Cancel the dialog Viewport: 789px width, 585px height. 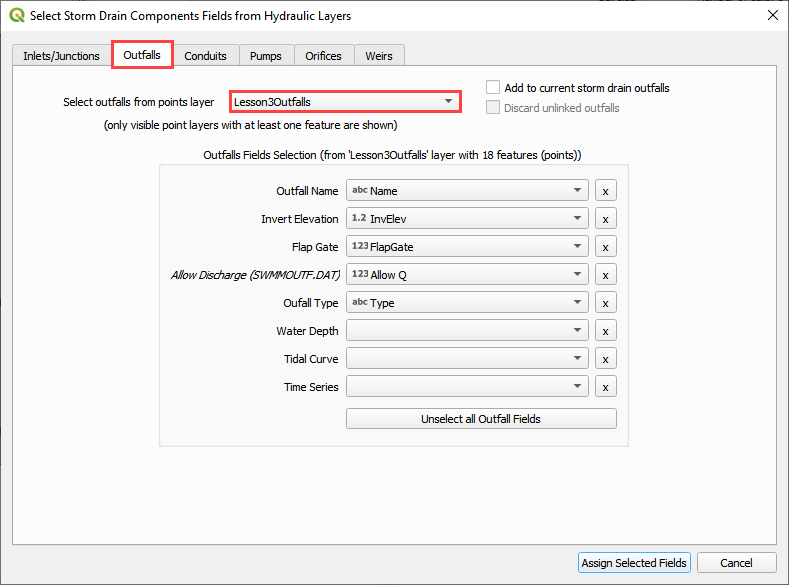coord(736,563)
